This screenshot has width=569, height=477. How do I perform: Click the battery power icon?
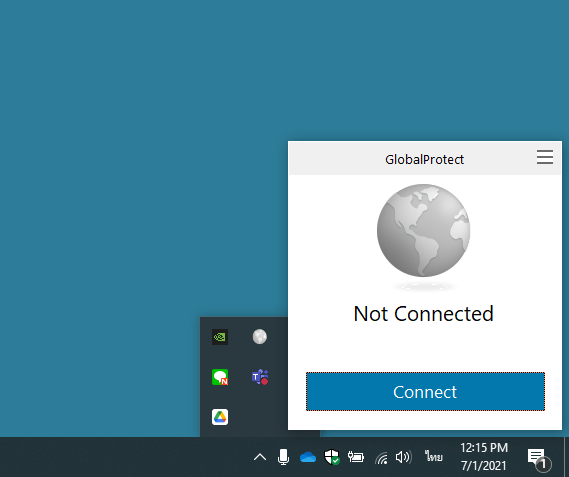[x=356, y=457]
